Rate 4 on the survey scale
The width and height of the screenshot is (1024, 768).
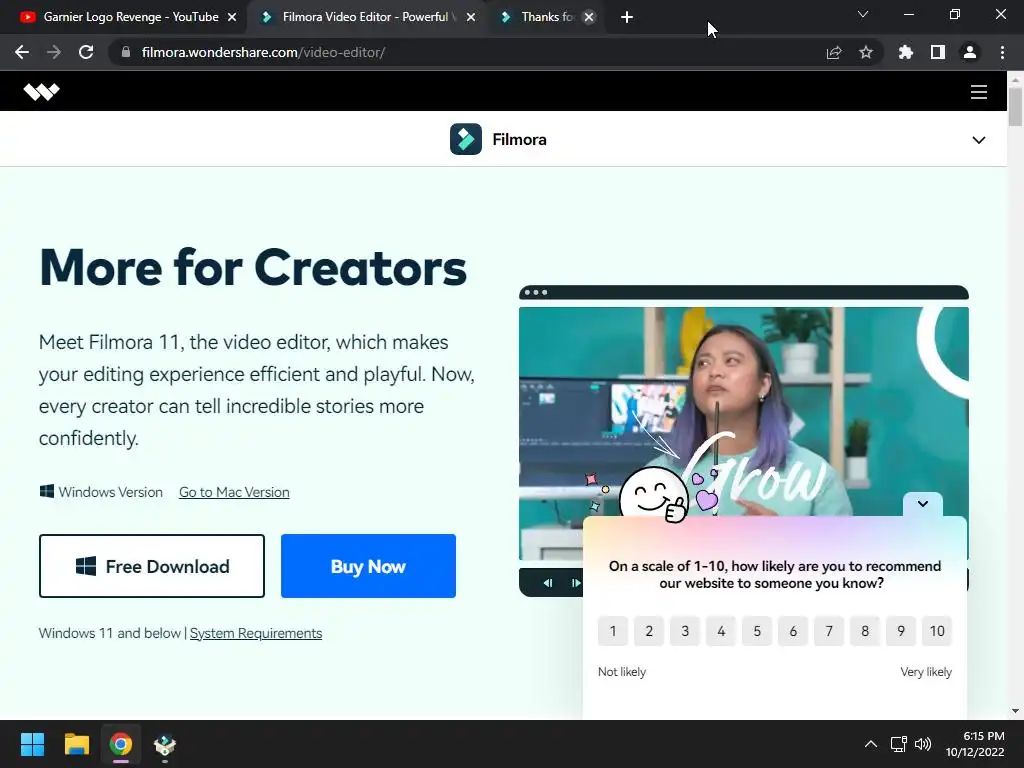tap(721, 631)
